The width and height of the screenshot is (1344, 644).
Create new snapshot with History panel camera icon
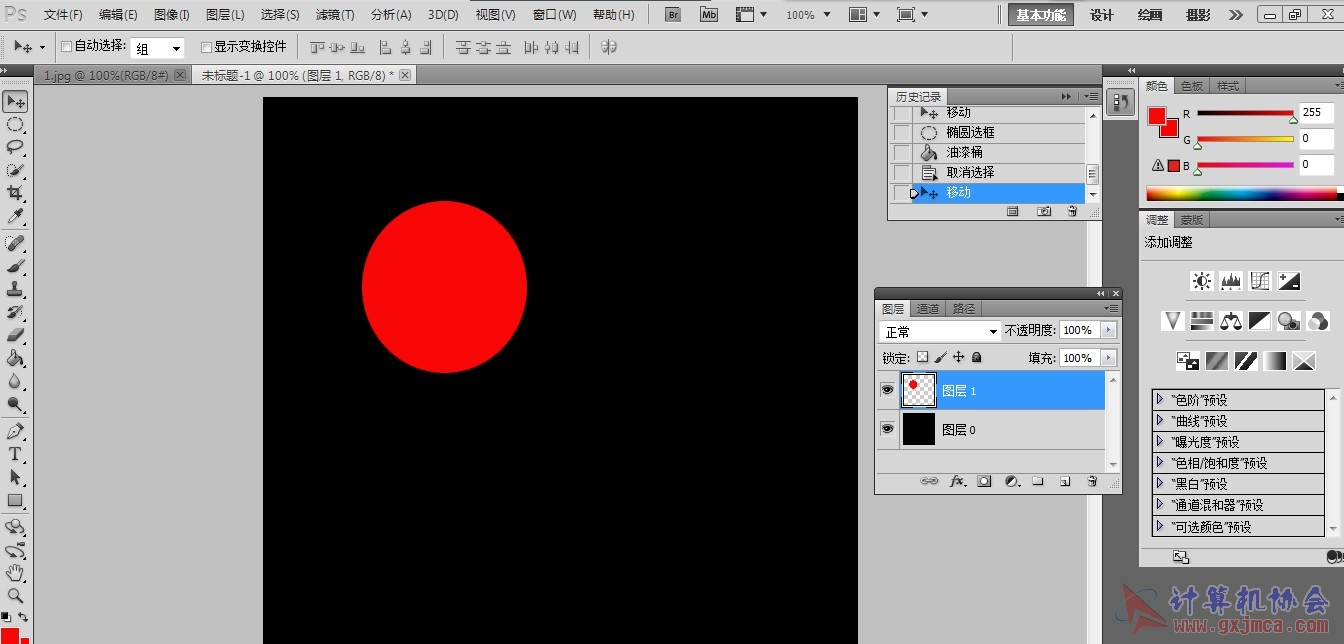click(1044, 211)
